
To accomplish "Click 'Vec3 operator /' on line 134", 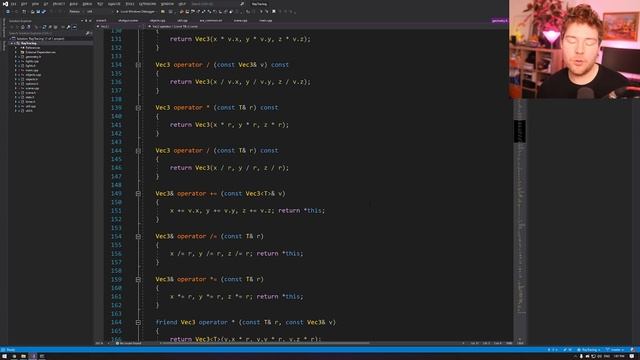I will [x=182, y=65].
